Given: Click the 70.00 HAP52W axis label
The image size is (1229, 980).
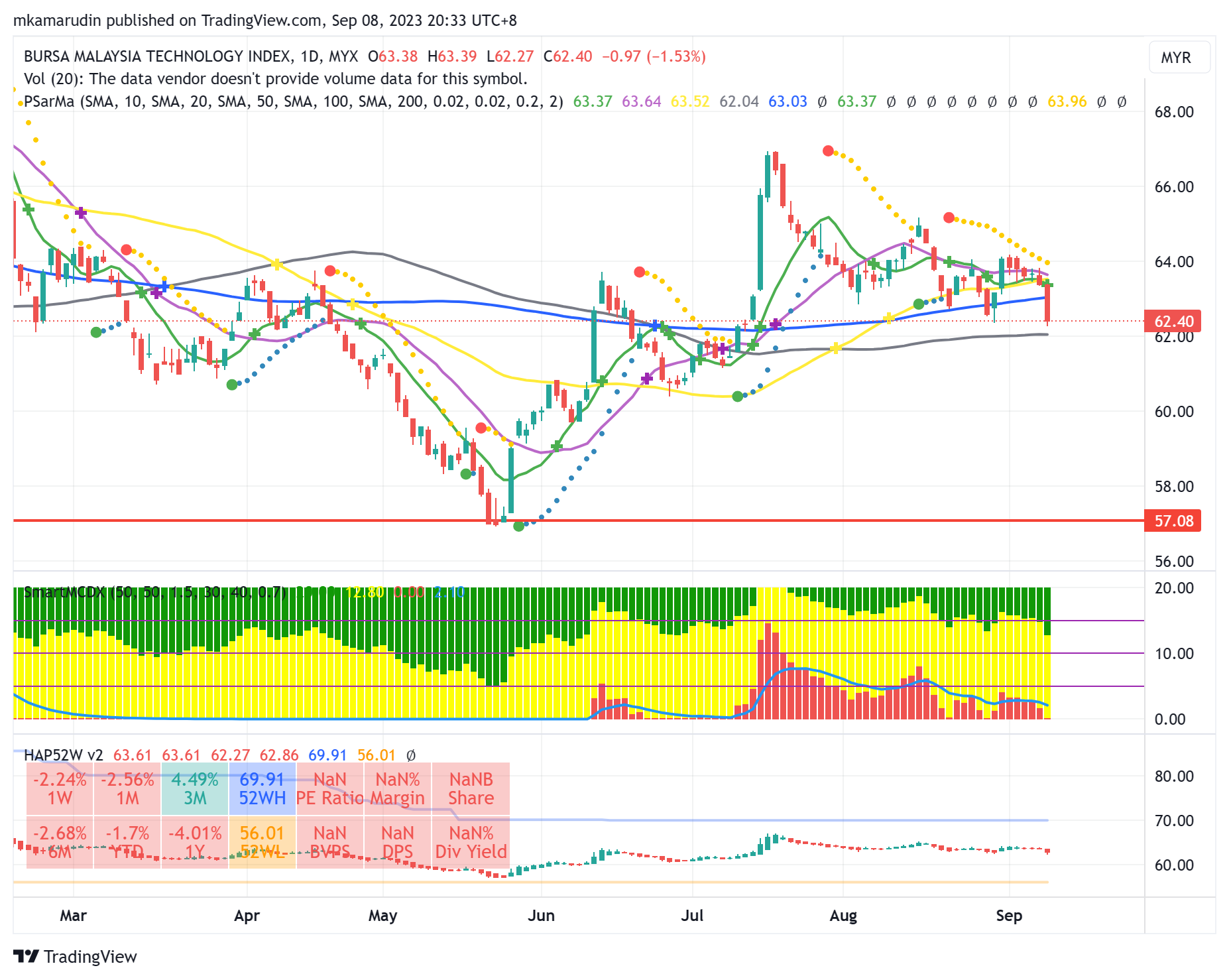Looking at the screenshot, I should 1174,821.
